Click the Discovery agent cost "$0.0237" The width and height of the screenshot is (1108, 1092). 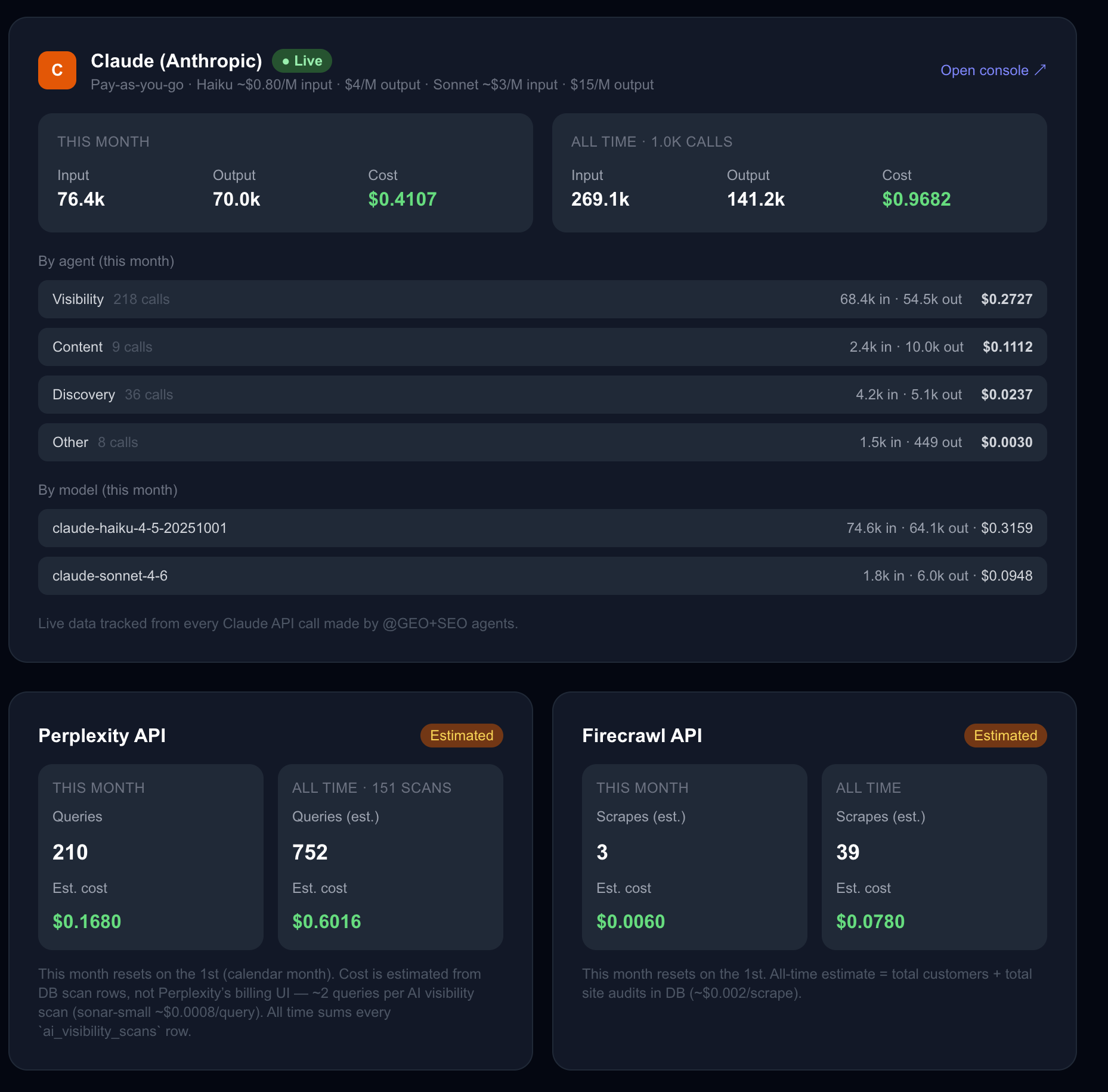(1007, 395)
